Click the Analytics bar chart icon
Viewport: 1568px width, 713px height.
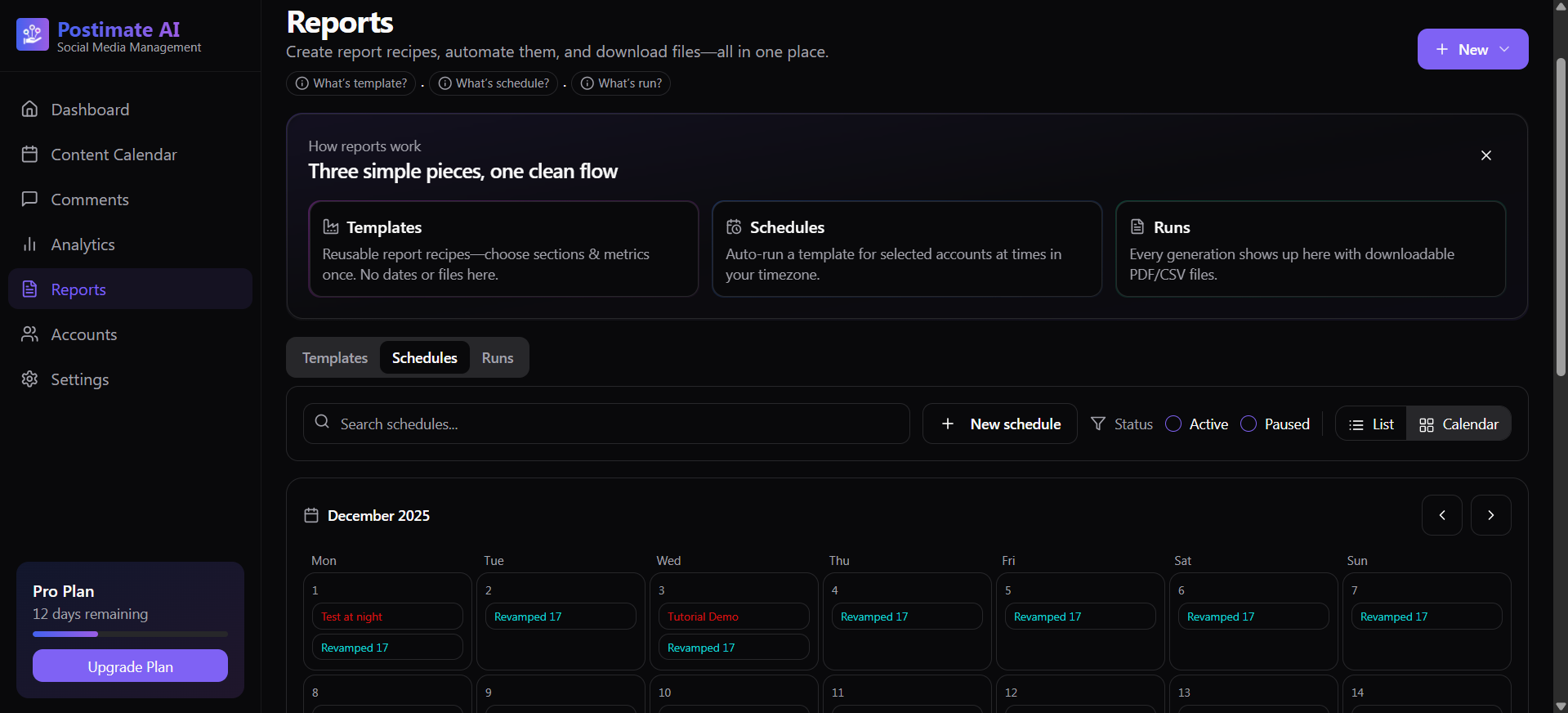click(30, 244)
